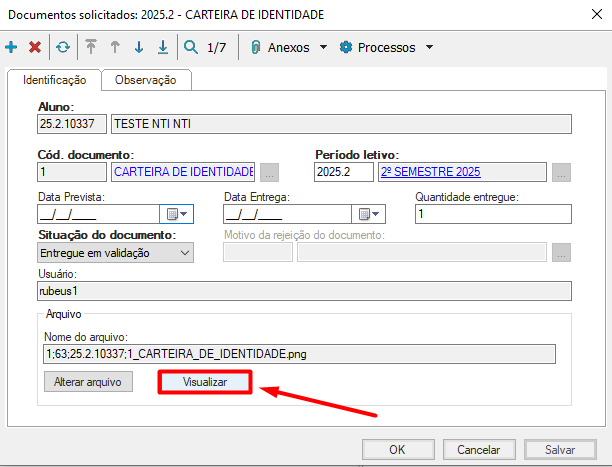Go to the next record arrow

point(139,47)
